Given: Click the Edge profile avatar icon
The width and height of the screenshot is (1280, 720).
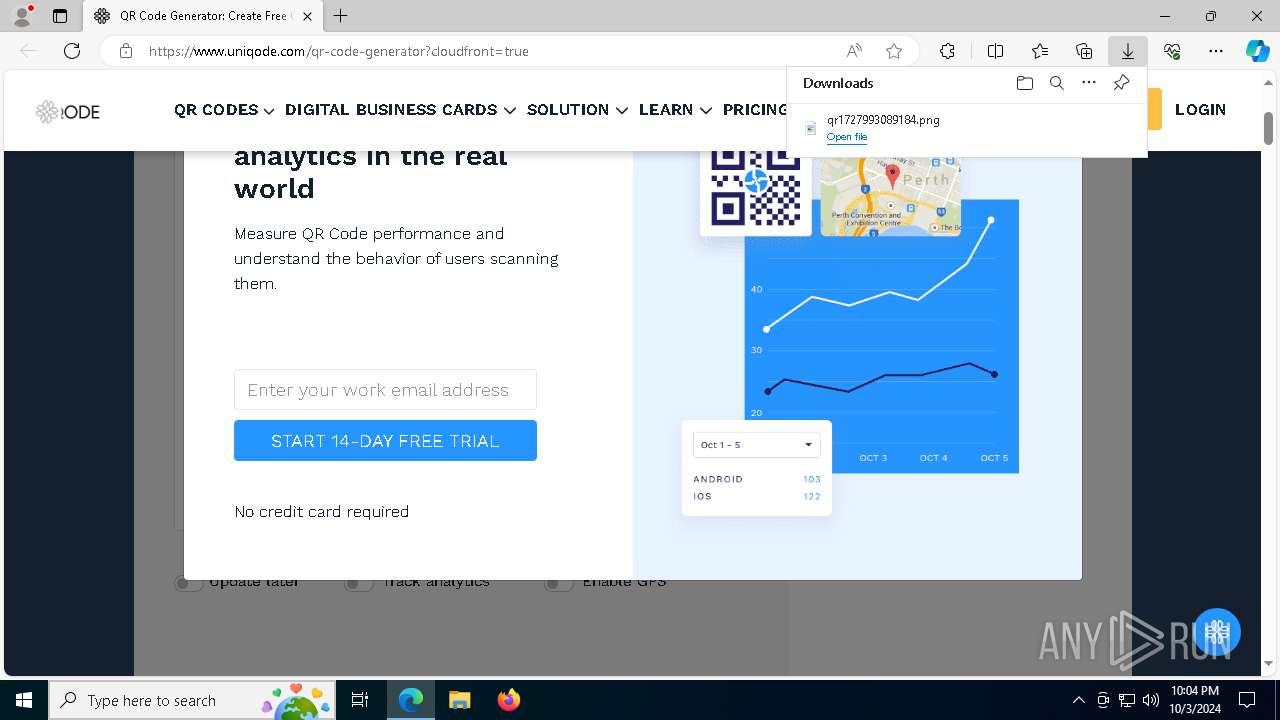Looking at the screenshot, I should [x=21, y=16].
